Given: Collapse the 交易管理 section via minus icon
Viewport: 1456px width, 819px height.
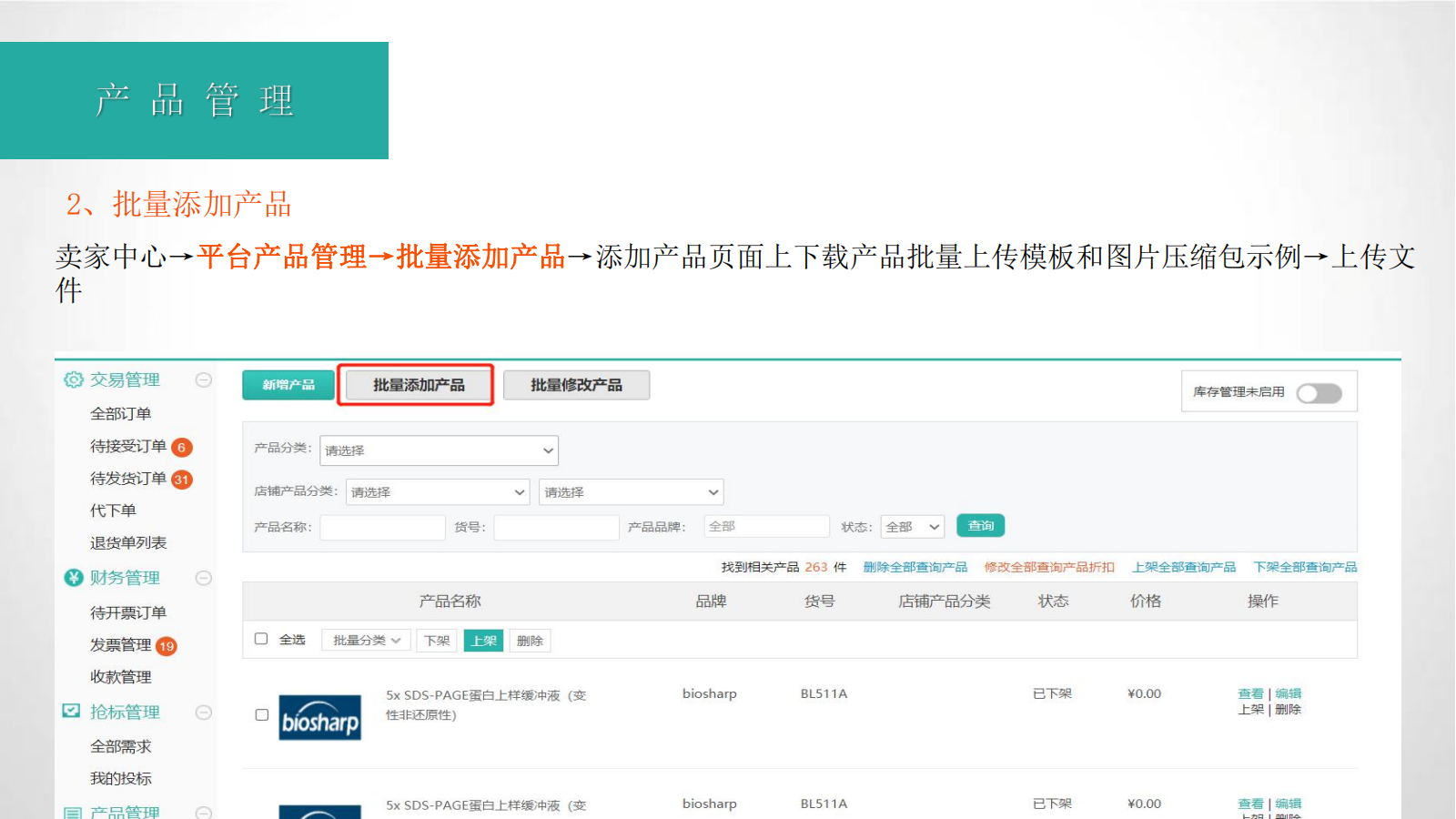Looking at the screenshot, I should [x=204, y=379].
